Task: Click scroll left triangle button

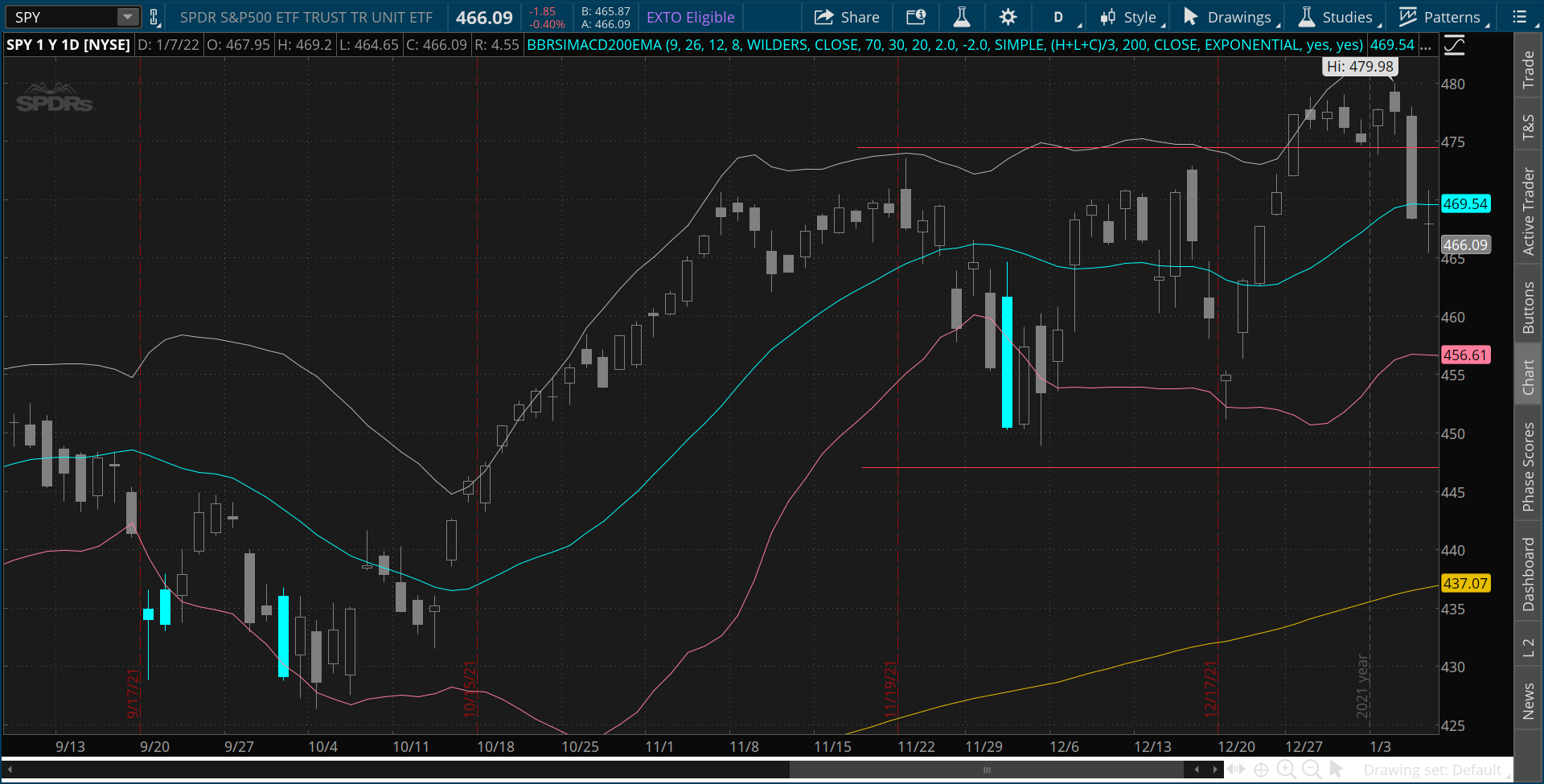Action: [1197, 770]
